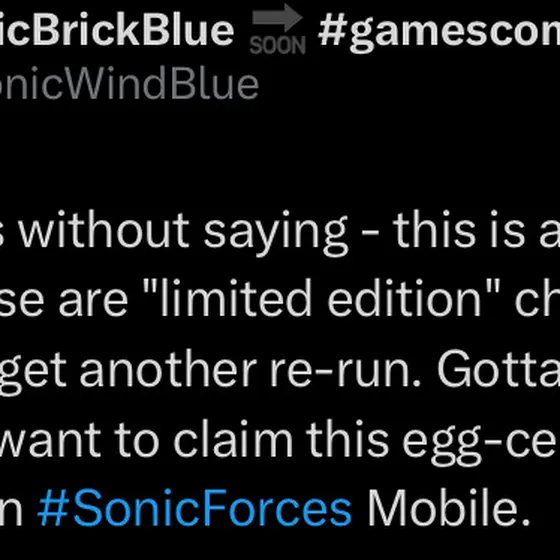Click the grey SonicWindBlue handle
The height and width of the screenshot is (560, 560).
129,83
